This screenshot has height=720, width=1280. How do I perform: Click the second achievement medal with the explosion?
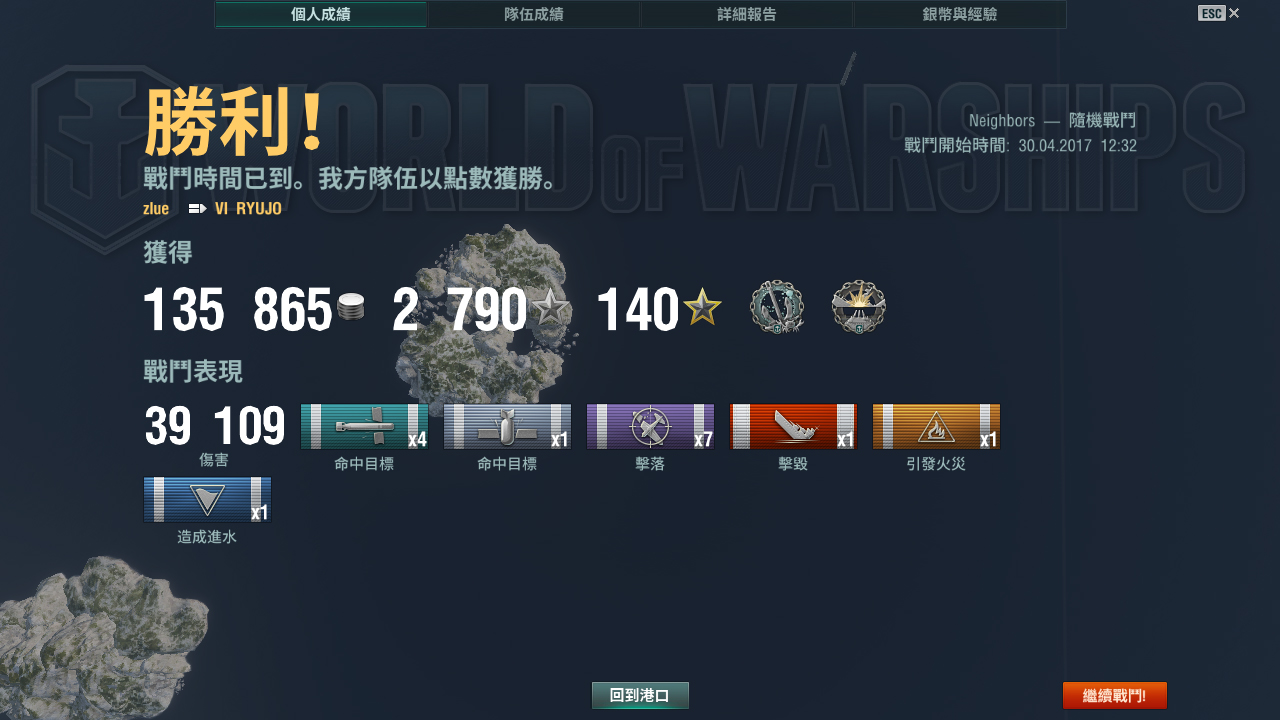(859, 307)
